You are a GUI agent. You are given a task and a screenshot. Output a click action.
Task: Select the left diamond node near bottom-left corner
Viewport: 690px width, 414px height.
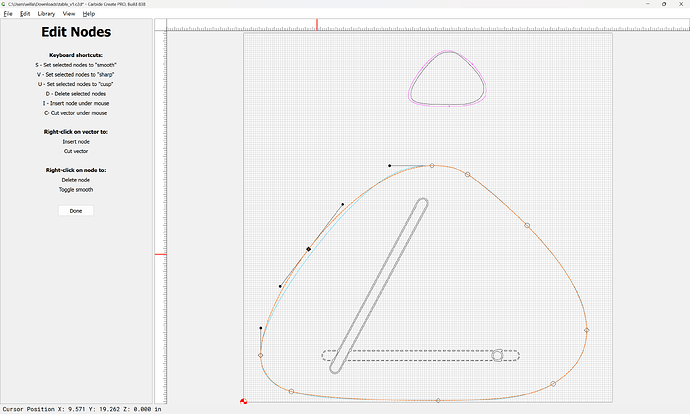pyautogui.click(x=261, y=355)
